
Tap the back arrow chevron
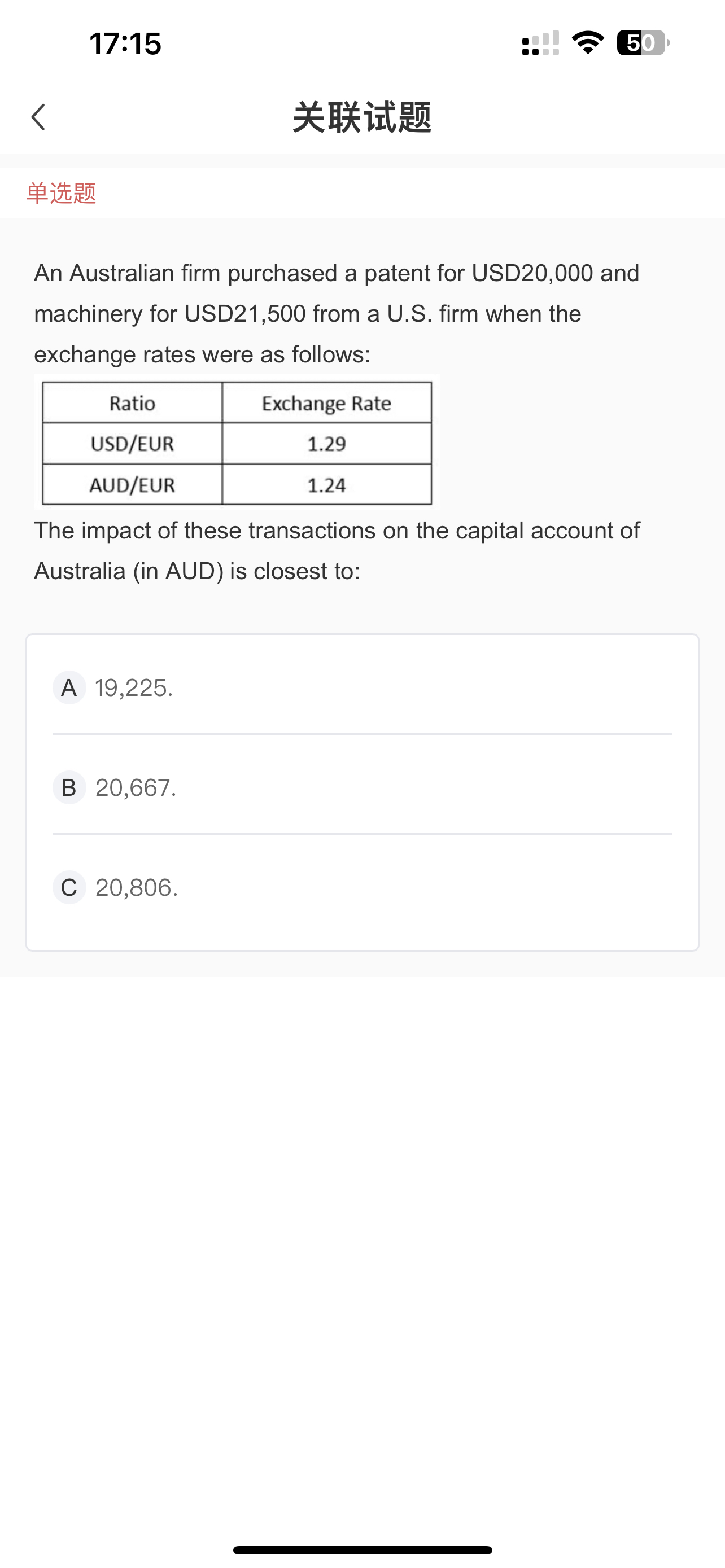[x=38, y=117]
